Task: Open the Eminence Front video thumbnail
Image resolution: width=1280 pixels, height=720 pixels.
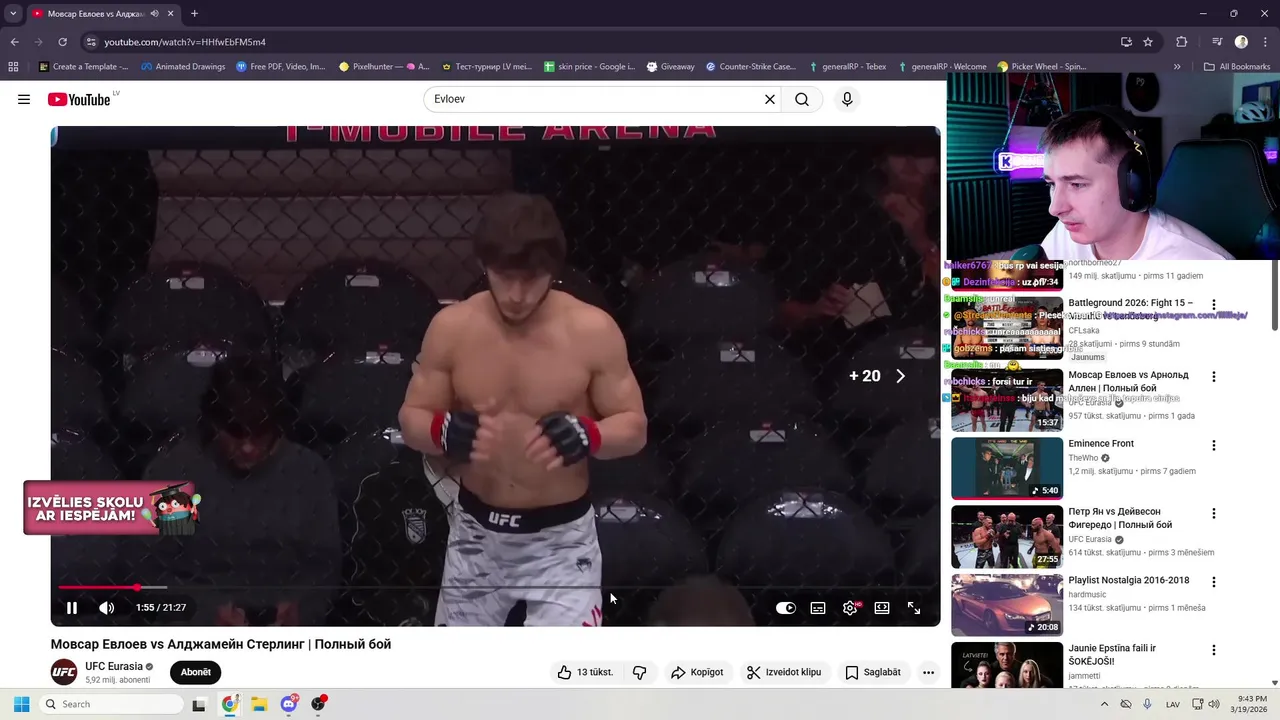Action: [1007, 468]
